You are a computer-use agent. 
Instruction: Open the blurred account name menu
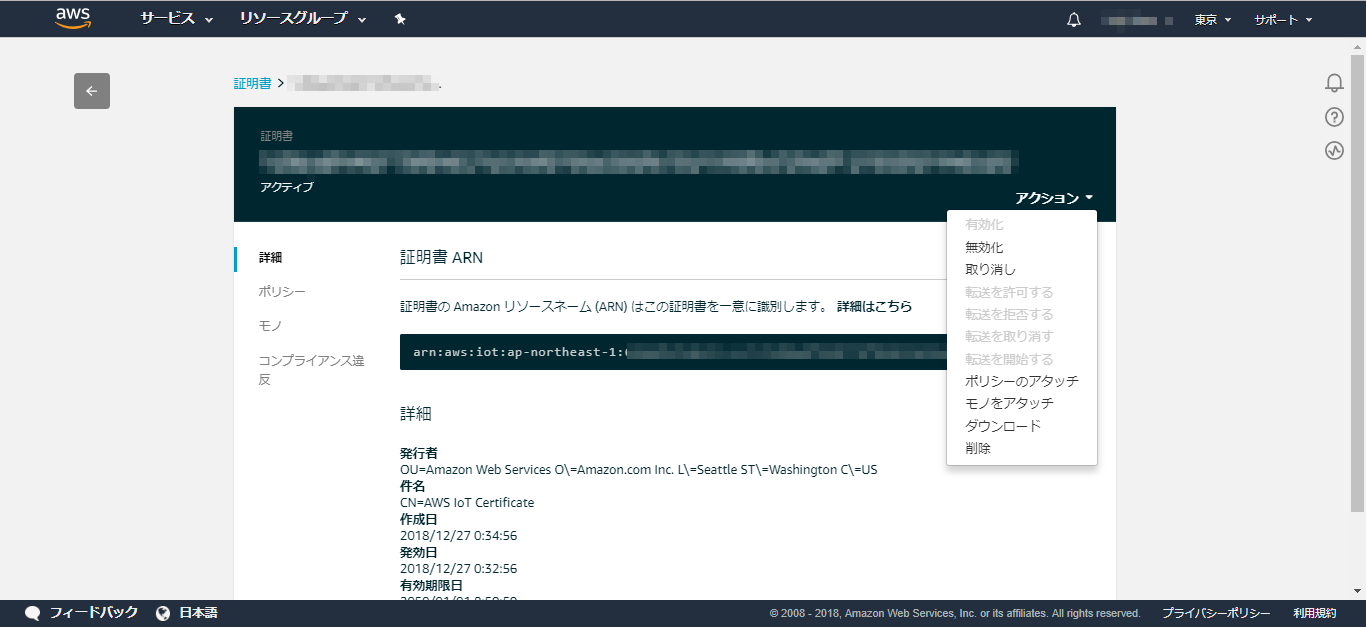coord(1135,19)
